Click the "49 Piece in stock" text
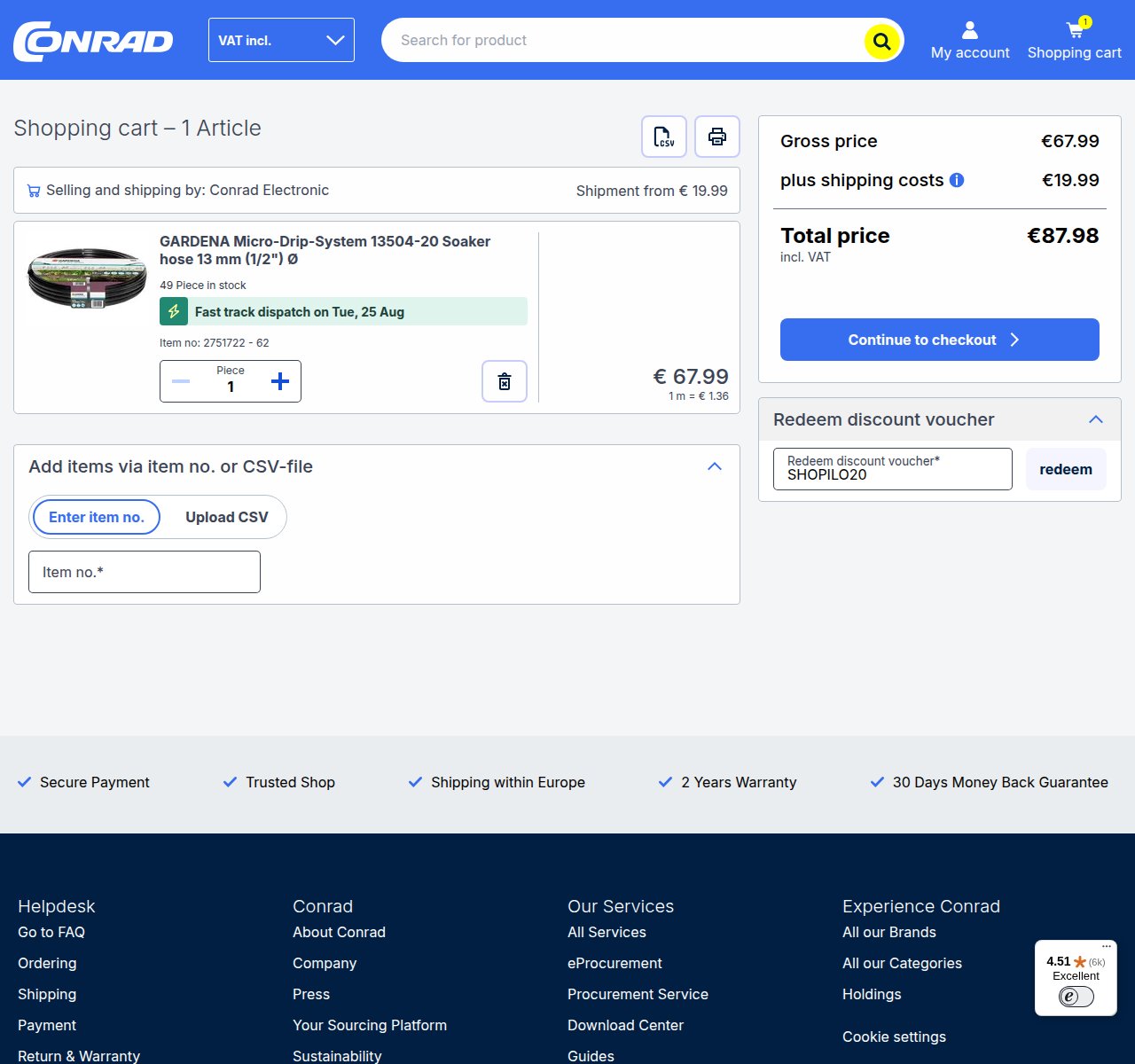 pyautogui.click(x=203, y=286)
